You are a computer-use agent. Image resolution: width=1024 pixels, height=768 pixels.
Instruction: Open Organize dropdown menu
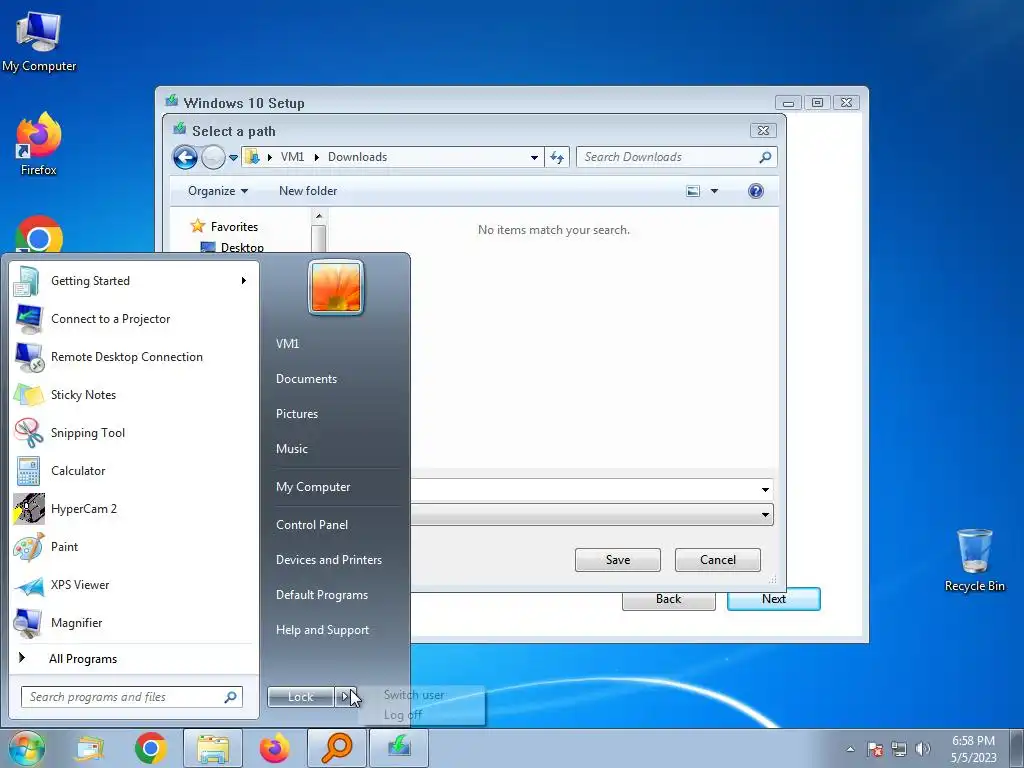click(217, 191)
